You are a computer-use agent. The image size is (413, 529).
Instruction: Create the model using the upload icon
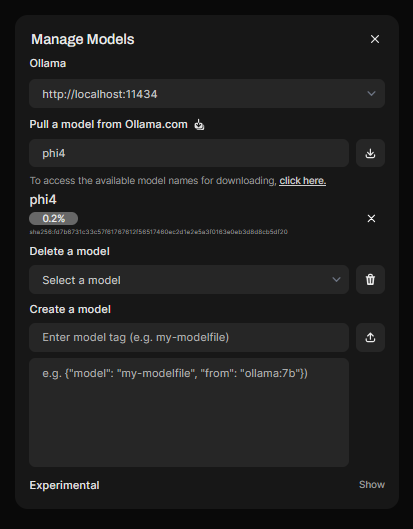pos(370,337)
